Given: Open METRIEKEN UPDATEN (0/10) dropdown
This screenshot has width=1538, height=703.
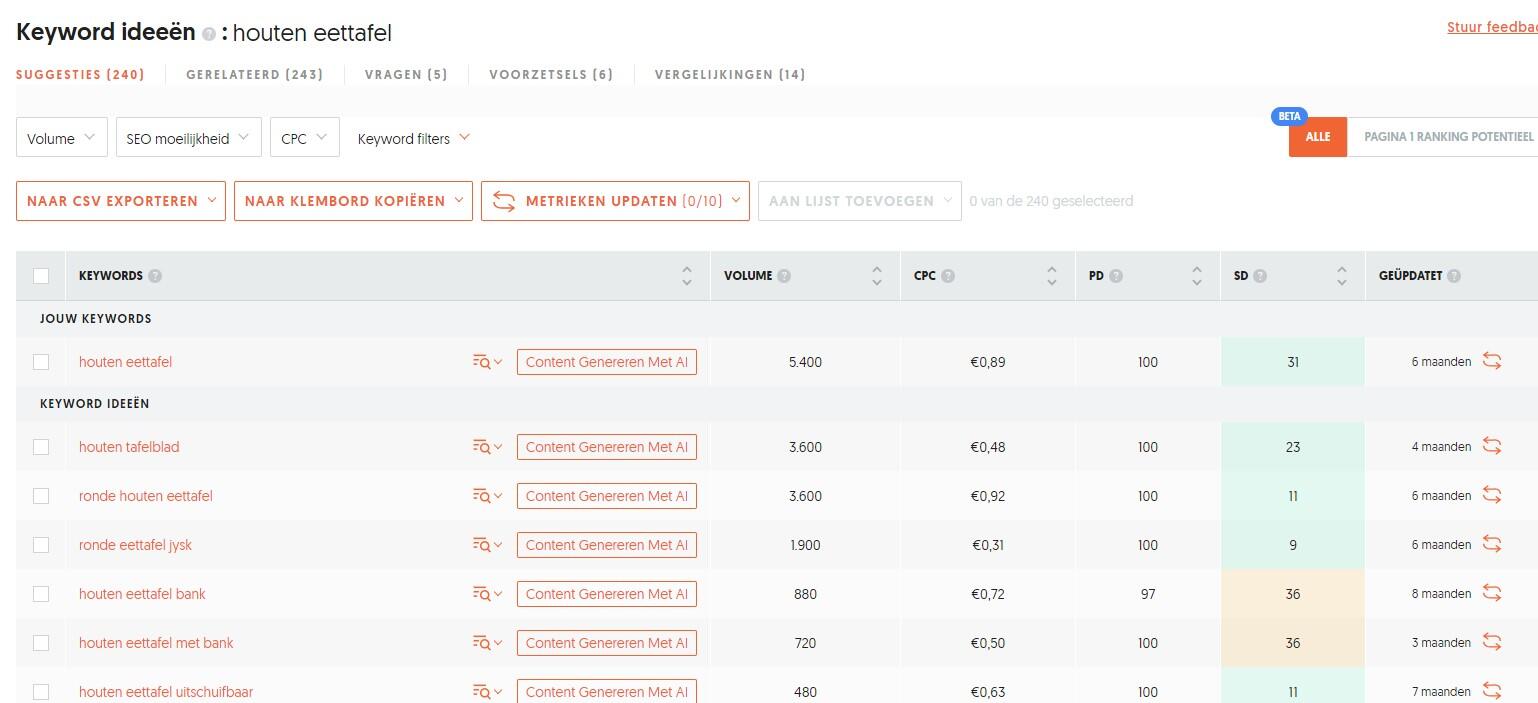Looking at the screenshot, I should (615, 201).
